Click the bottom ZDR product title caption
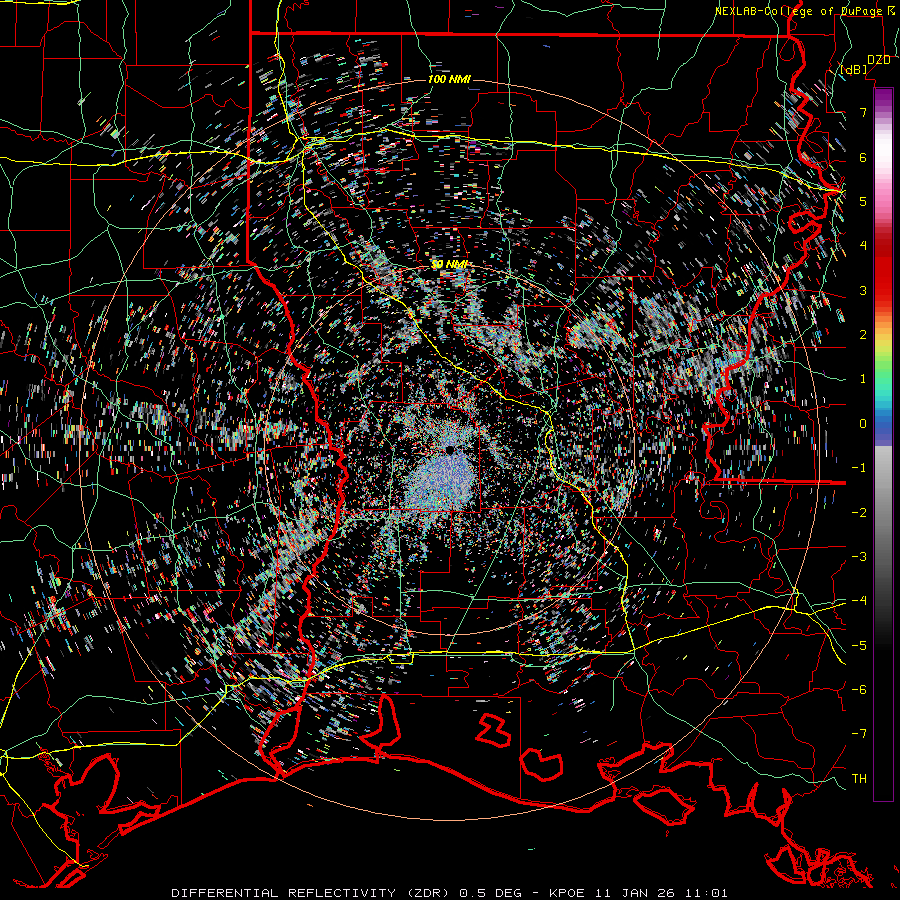This screenshot has width=900, height=900. click(449, 893)
